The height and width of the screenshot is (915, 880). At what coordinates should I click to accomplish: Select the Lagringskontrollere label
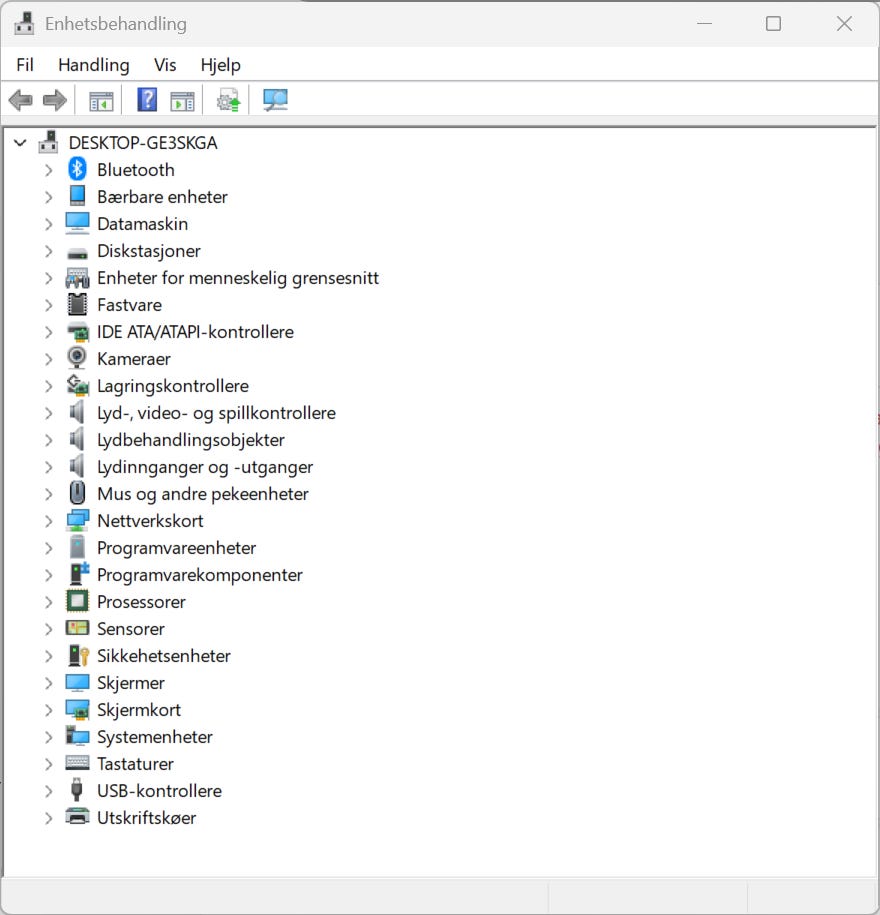[173, 386]
